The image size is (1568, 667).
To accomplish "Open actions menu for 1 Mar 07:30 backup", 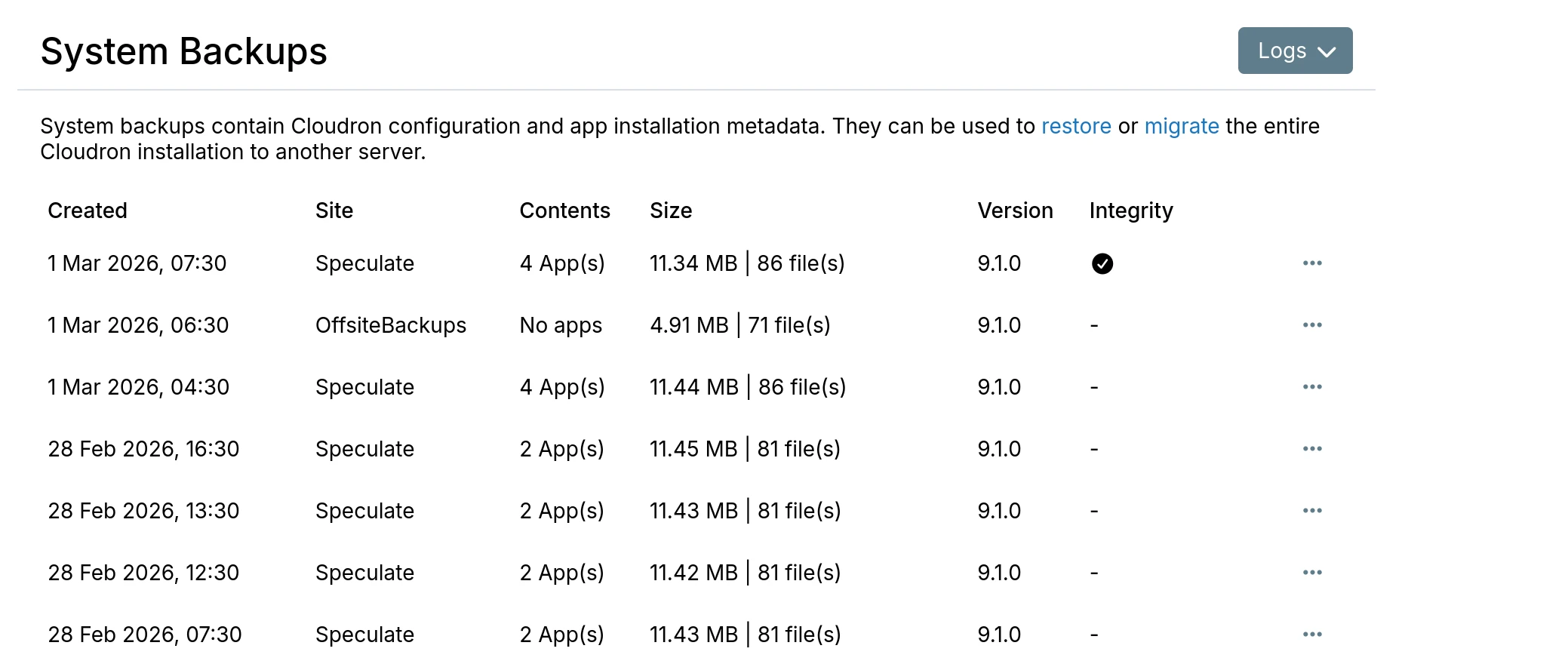I will (x=1311, y=263).
